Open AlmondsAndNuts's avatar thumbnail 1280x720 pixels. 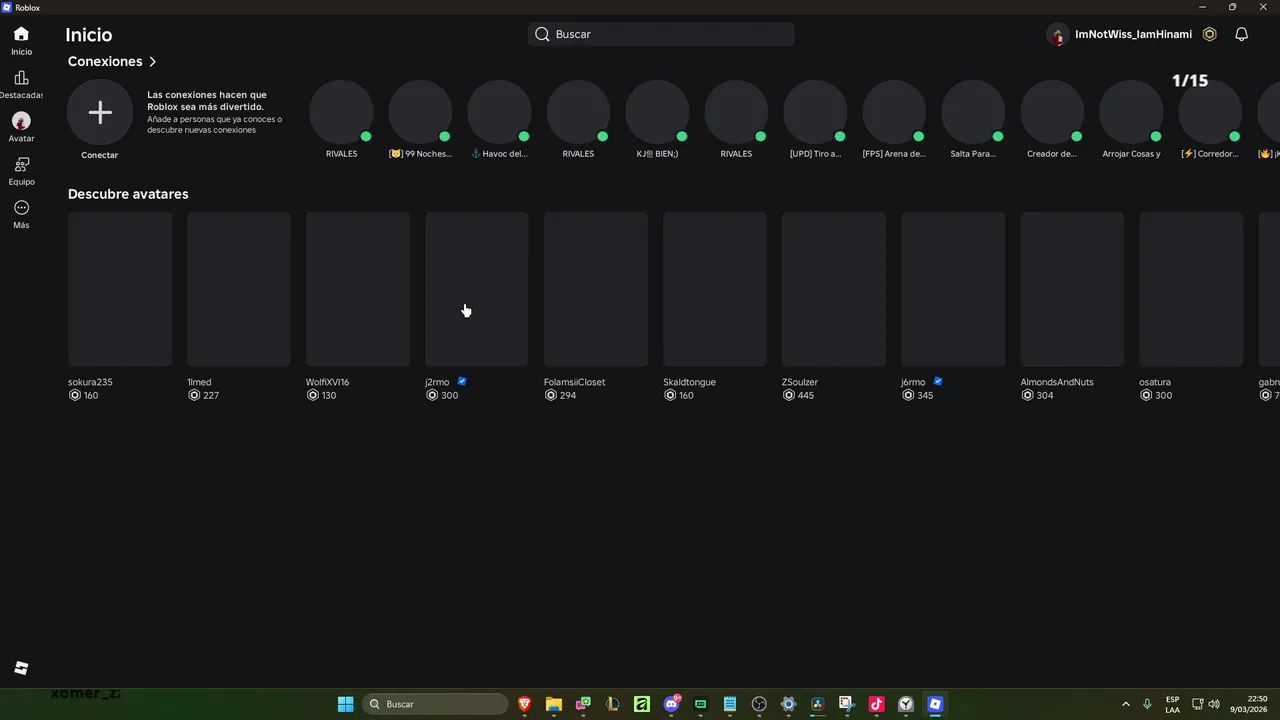1072,289
